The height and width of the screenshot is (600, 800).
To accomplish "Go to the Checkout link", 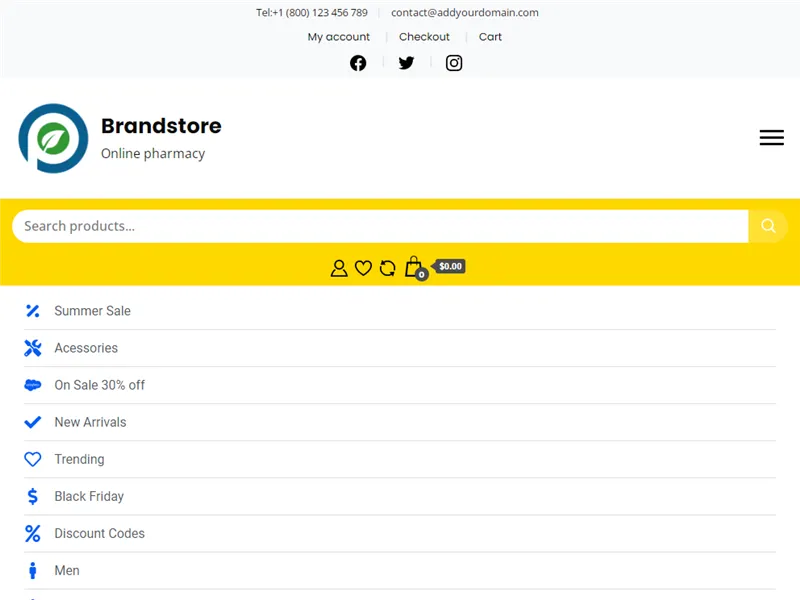I will [x=424, y=37].
